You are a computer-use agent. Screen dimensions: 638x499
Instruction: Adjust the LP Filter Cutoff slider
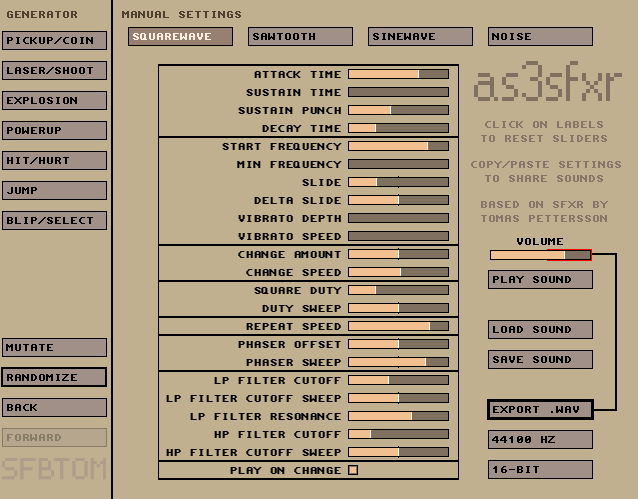pos(399,380)
